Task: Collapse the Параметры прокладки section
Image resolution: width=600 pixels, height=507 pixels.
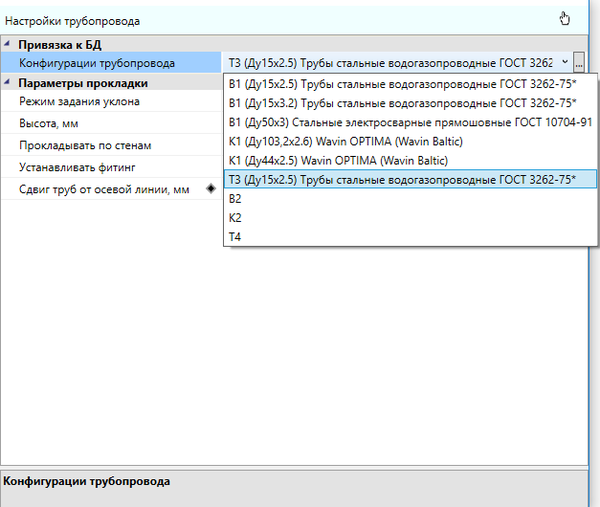Action: (7, 83)
